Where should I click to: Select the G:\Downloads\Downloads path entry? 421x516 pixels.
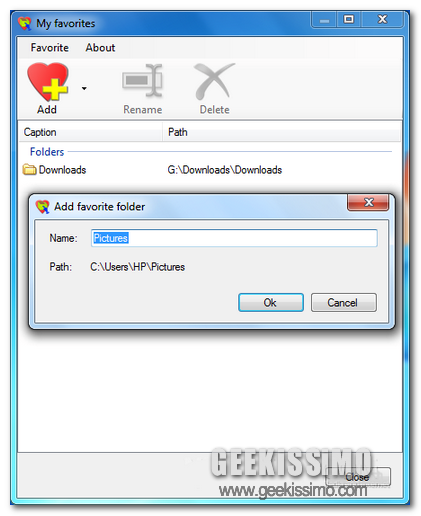[224, 170]
